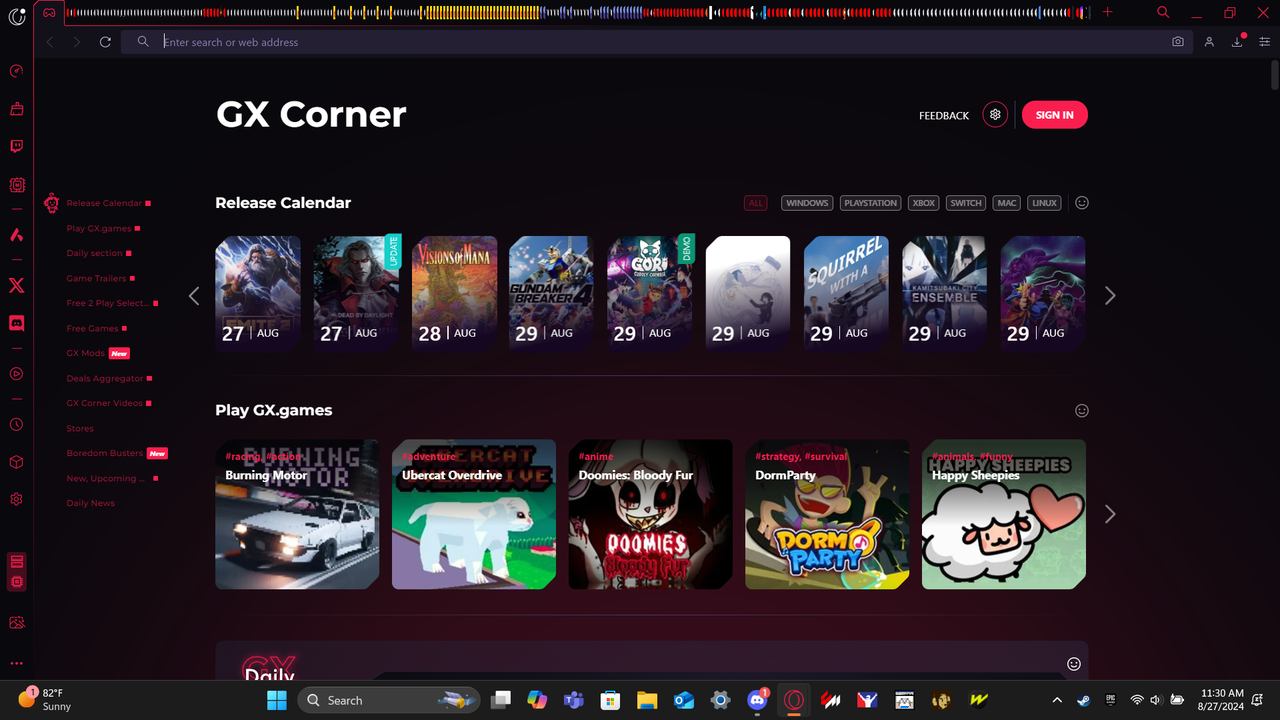Click the snapshot camera icon in address bar
The height and width of the screenshot is (720, 1280).
[1178, 42]
